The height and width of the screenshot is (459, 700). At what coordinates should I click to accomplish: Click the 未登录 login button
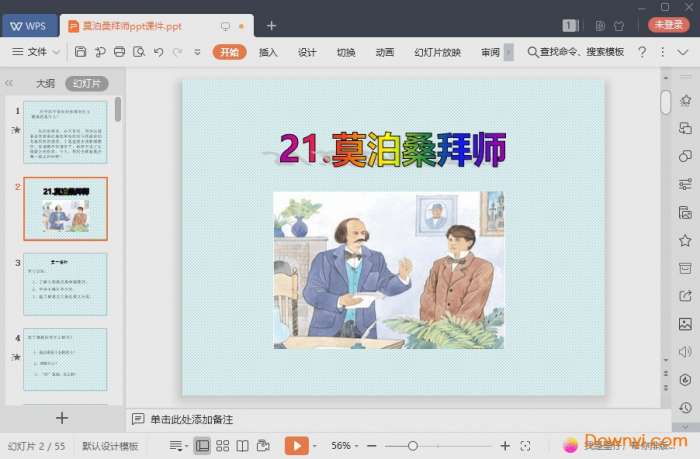tap(668, 25)
